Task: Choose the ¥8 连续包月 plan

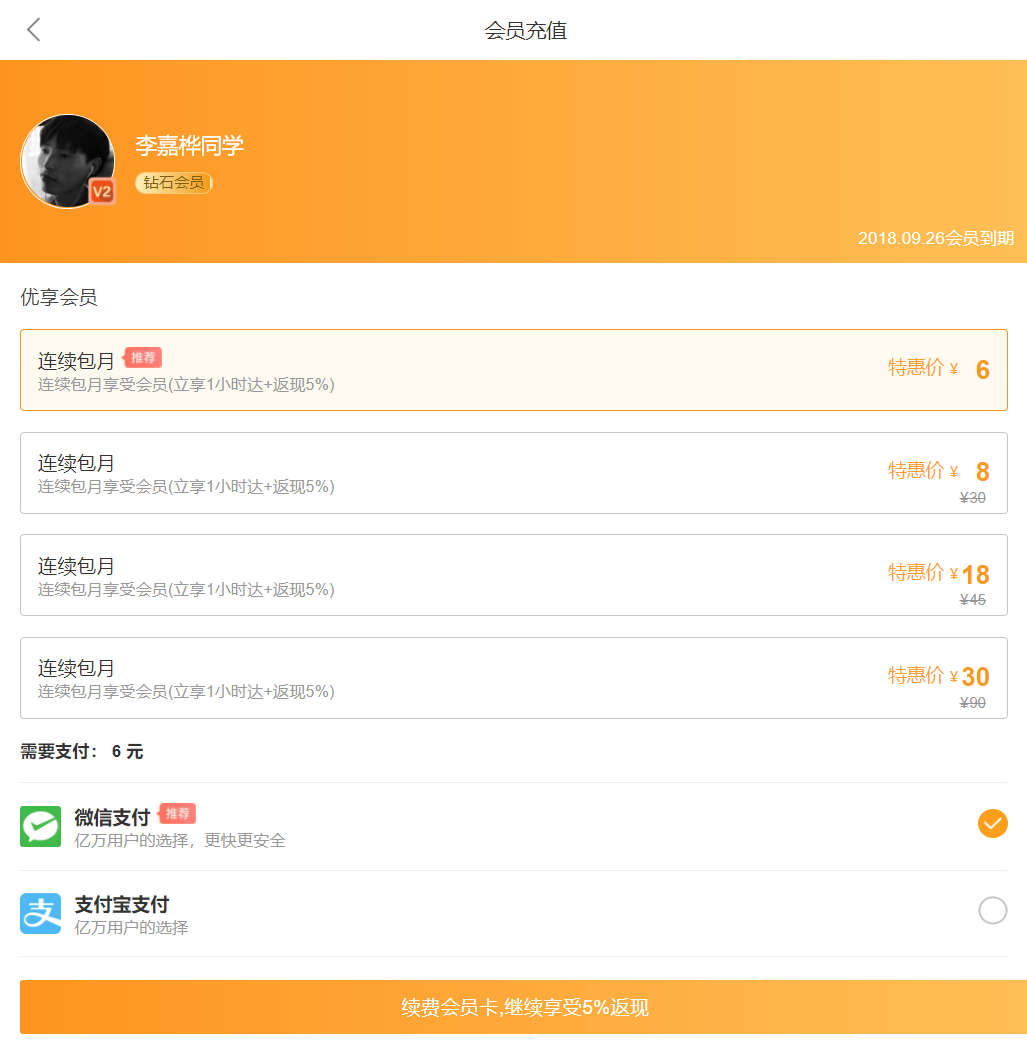Action: [x=513, y=473]
